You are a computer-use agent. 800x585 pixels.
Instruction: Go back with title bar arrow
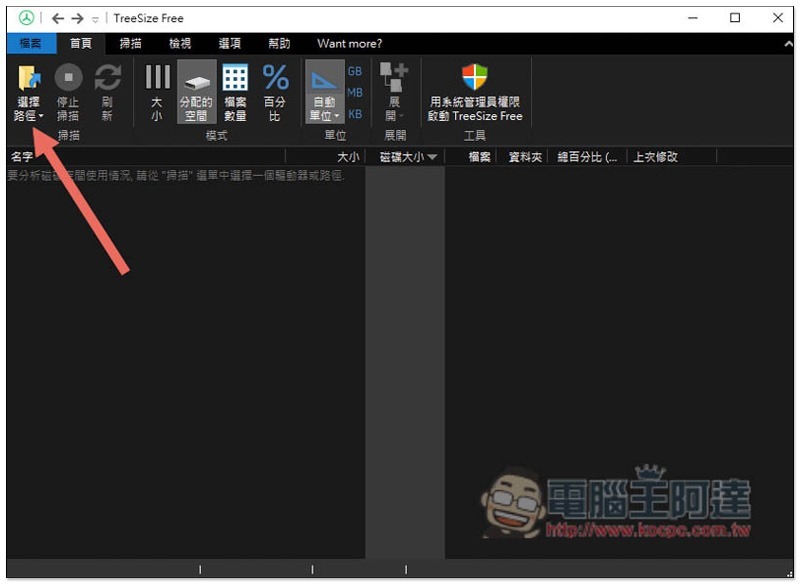pos(58,19)
